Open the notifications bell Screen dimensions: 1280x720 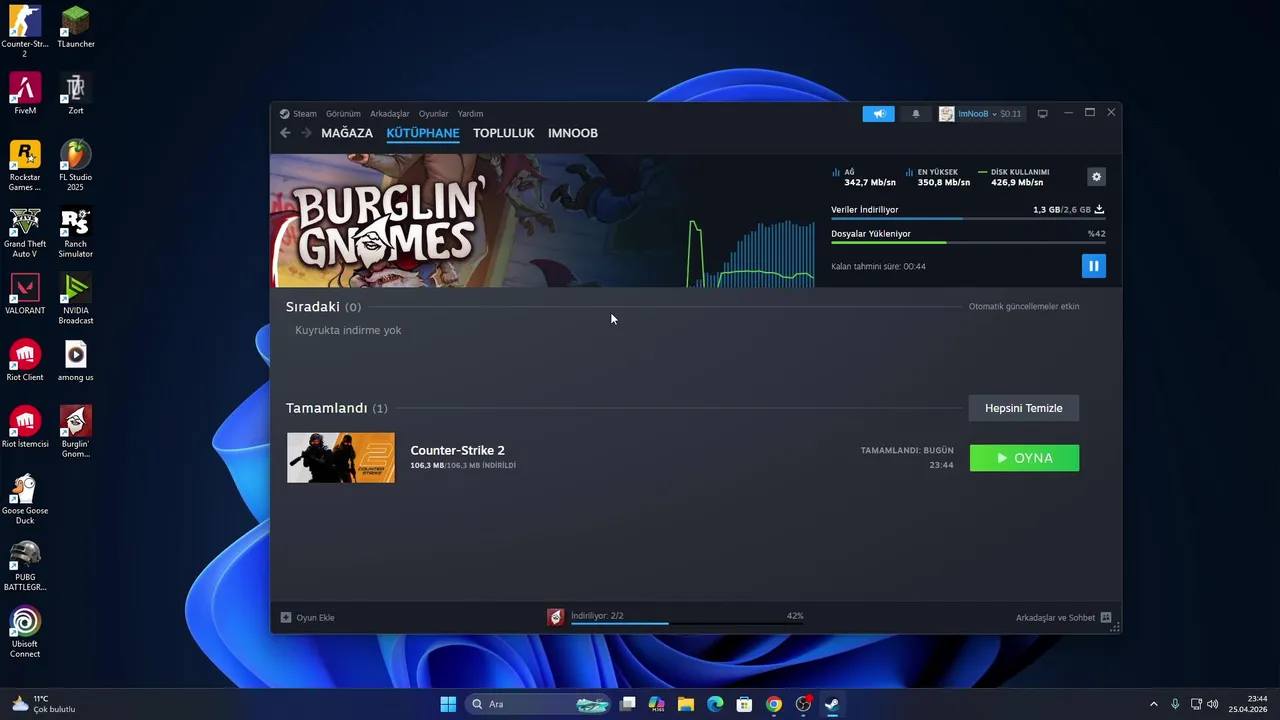coord(915,114)
